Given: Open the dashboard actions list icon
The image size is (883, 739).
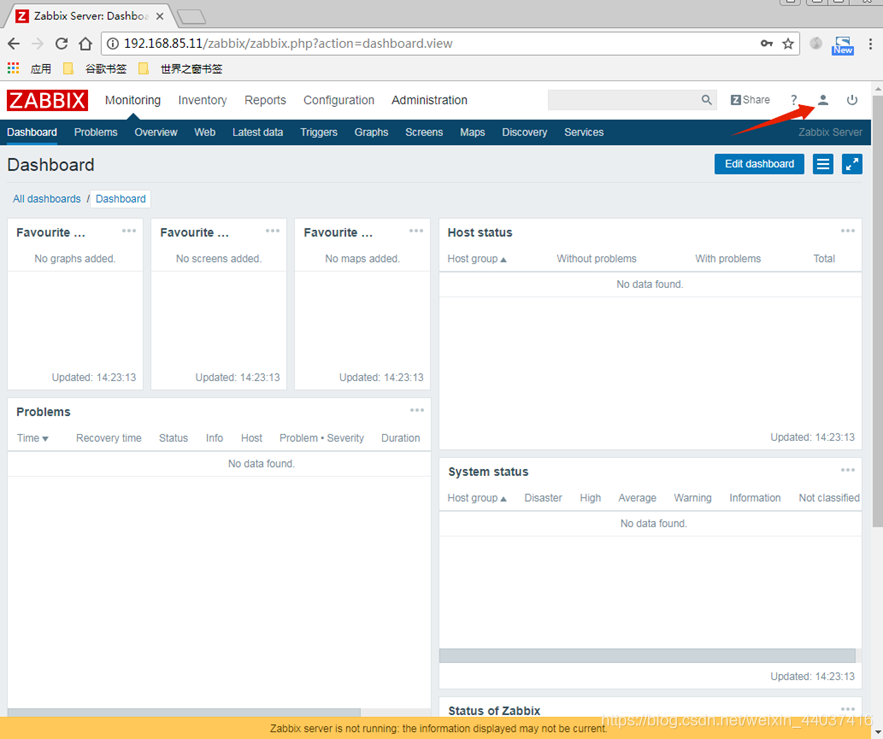Looking at the screenshot, I should pyautogui.click(x=823, y=164).
